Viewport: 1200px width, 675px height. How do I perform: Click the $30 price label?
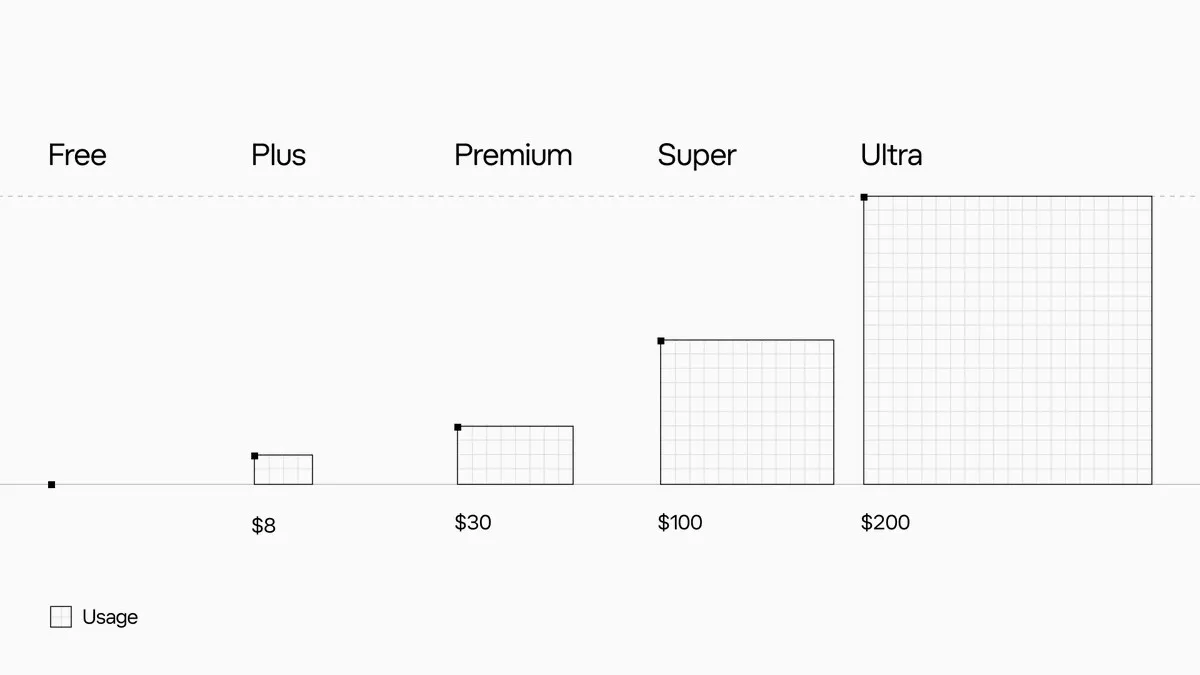click(473, 522)
